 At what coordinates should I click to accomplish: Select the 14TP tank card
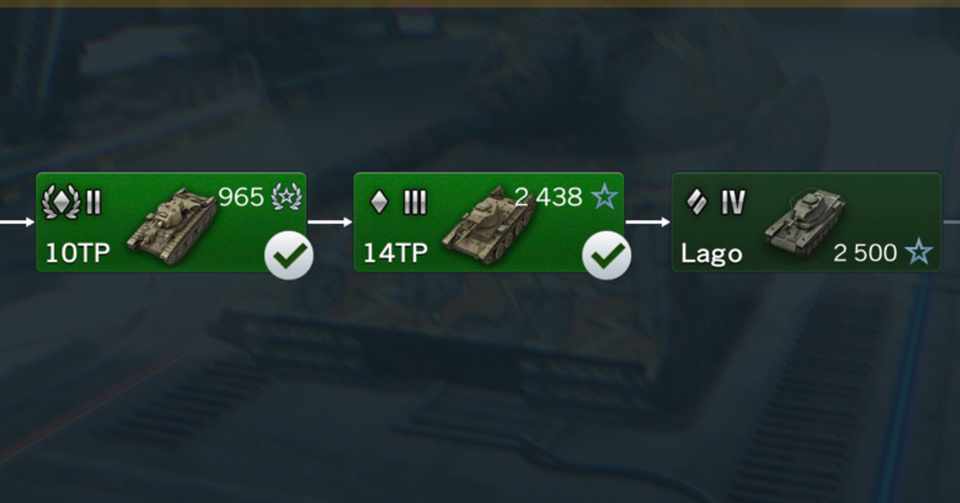[x=489, y=222]
